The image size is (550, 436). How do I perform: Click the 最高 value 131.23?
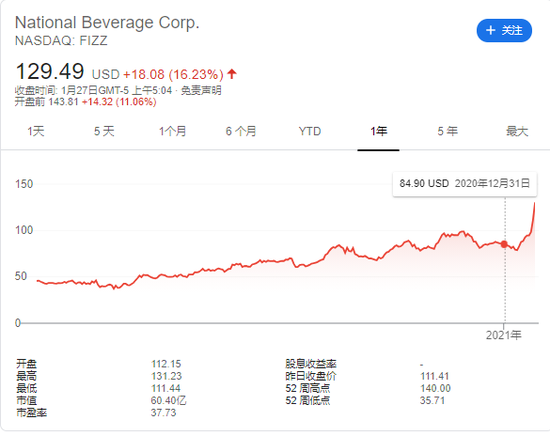pos(166,376)
